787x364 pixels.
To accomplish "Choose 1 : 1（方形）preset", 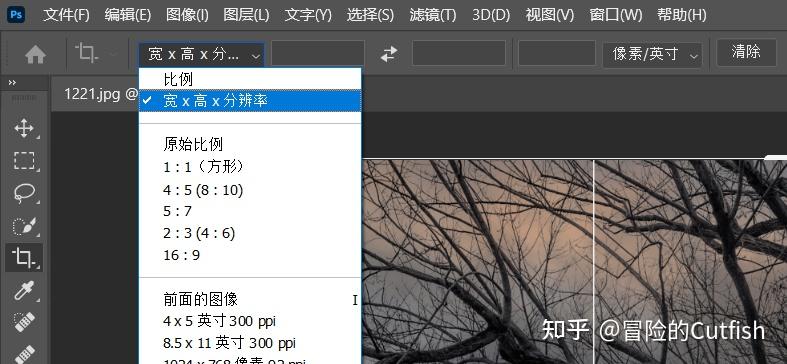I will coord(250,167).
